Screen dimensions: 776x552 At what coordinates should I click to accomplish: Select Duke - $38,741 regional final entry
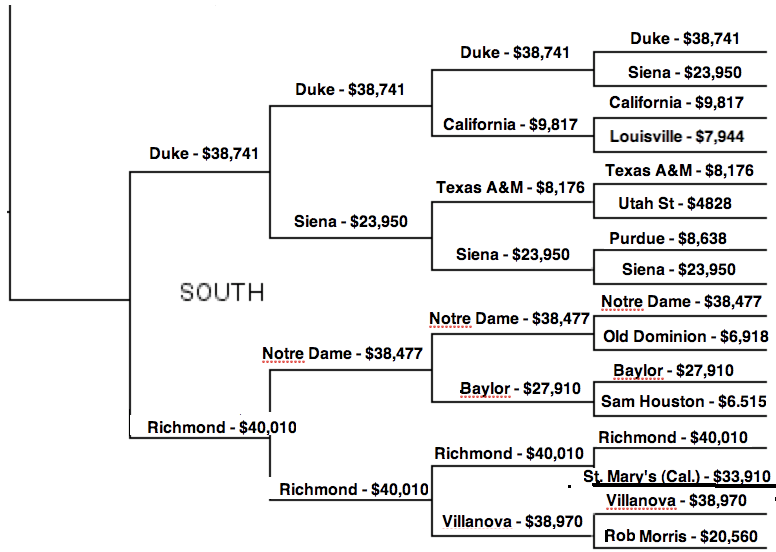click(x=204, y=153)
